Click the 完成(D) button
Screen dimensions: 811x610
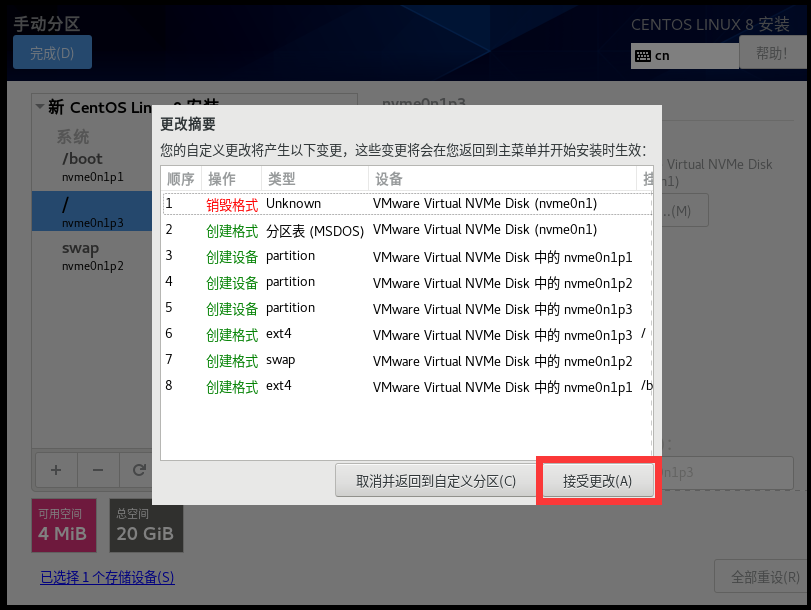pos(52,52)
